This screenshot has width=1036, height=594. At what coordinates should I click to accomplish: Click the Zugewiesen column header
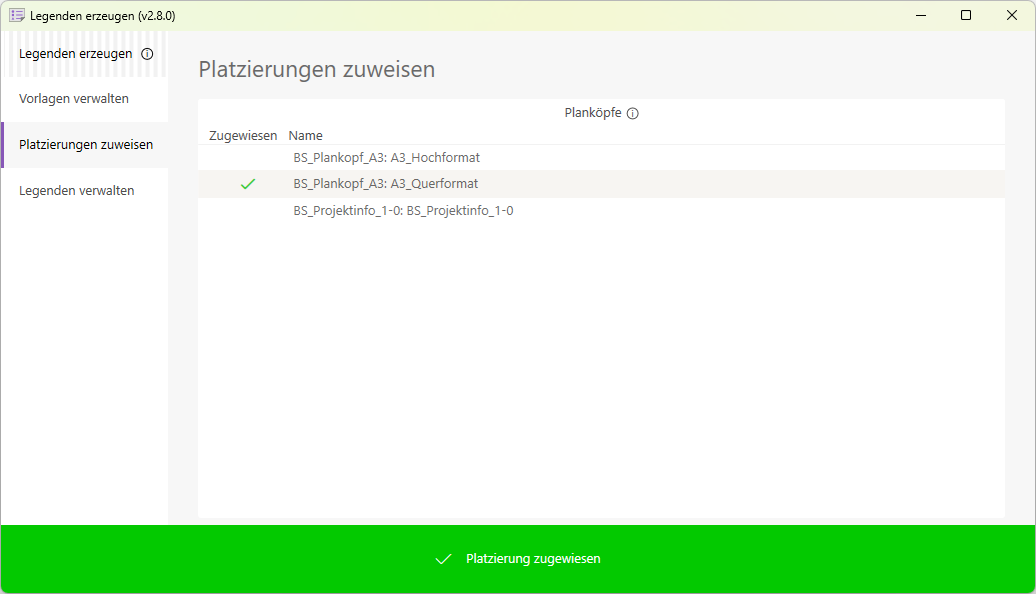pos(242,135)
